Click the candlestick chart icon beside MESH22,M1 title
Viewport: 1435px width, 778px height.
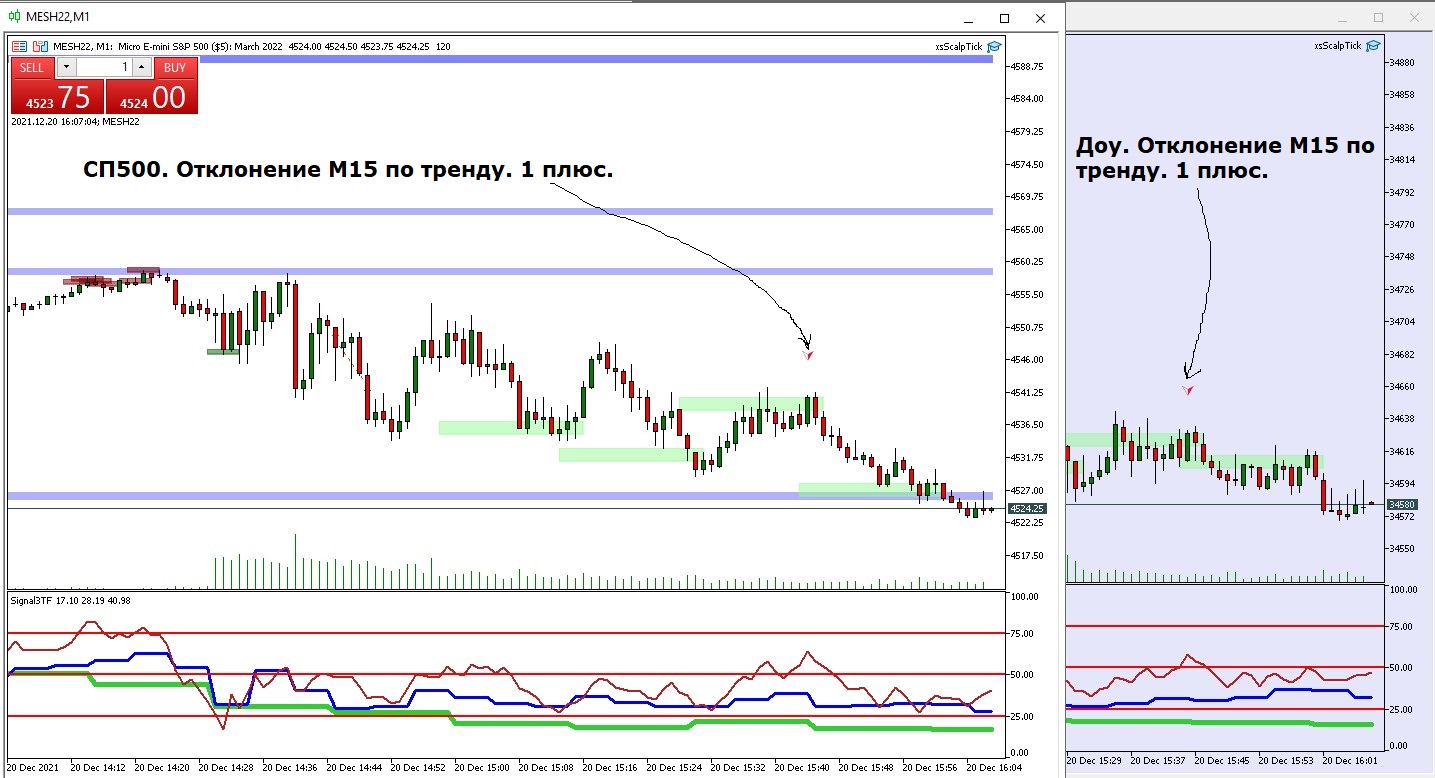pos(14,17)
